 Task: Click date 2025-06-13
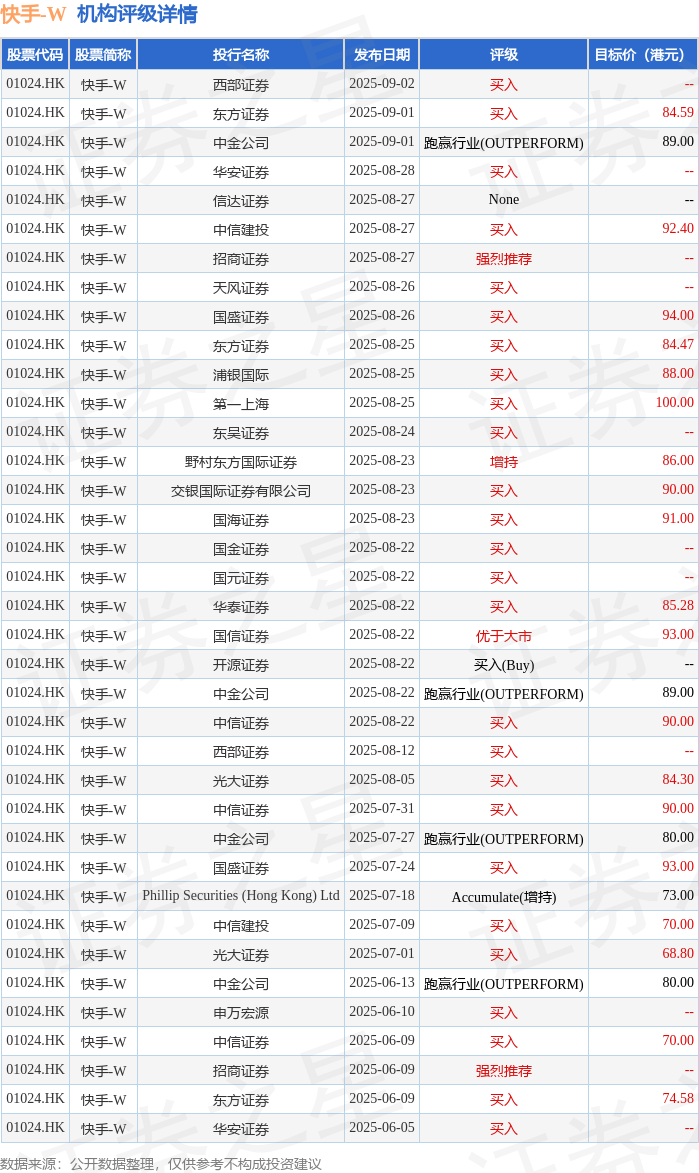pyautogui.click(x=382, y=982)
